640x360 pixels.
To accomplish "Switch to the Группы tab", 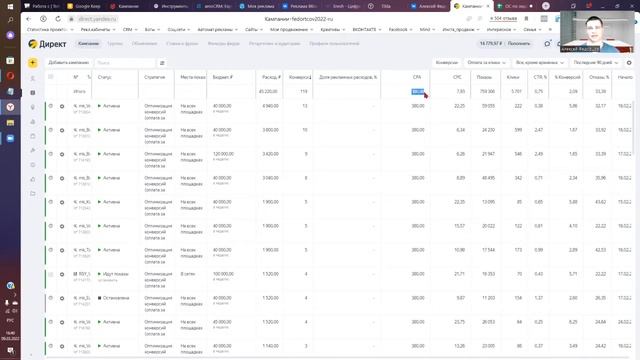I will coord(115,43).
